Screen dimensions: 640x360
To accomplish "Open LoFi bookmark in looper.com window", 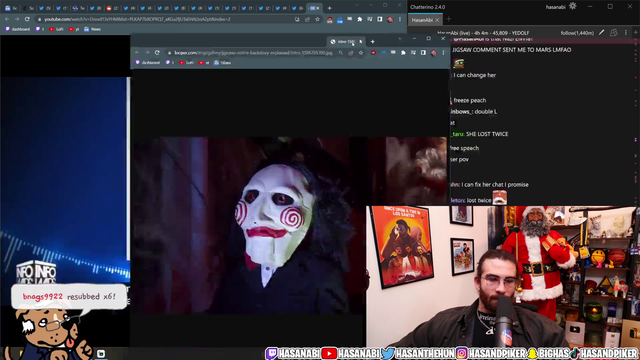I will [x=187, y=63].
